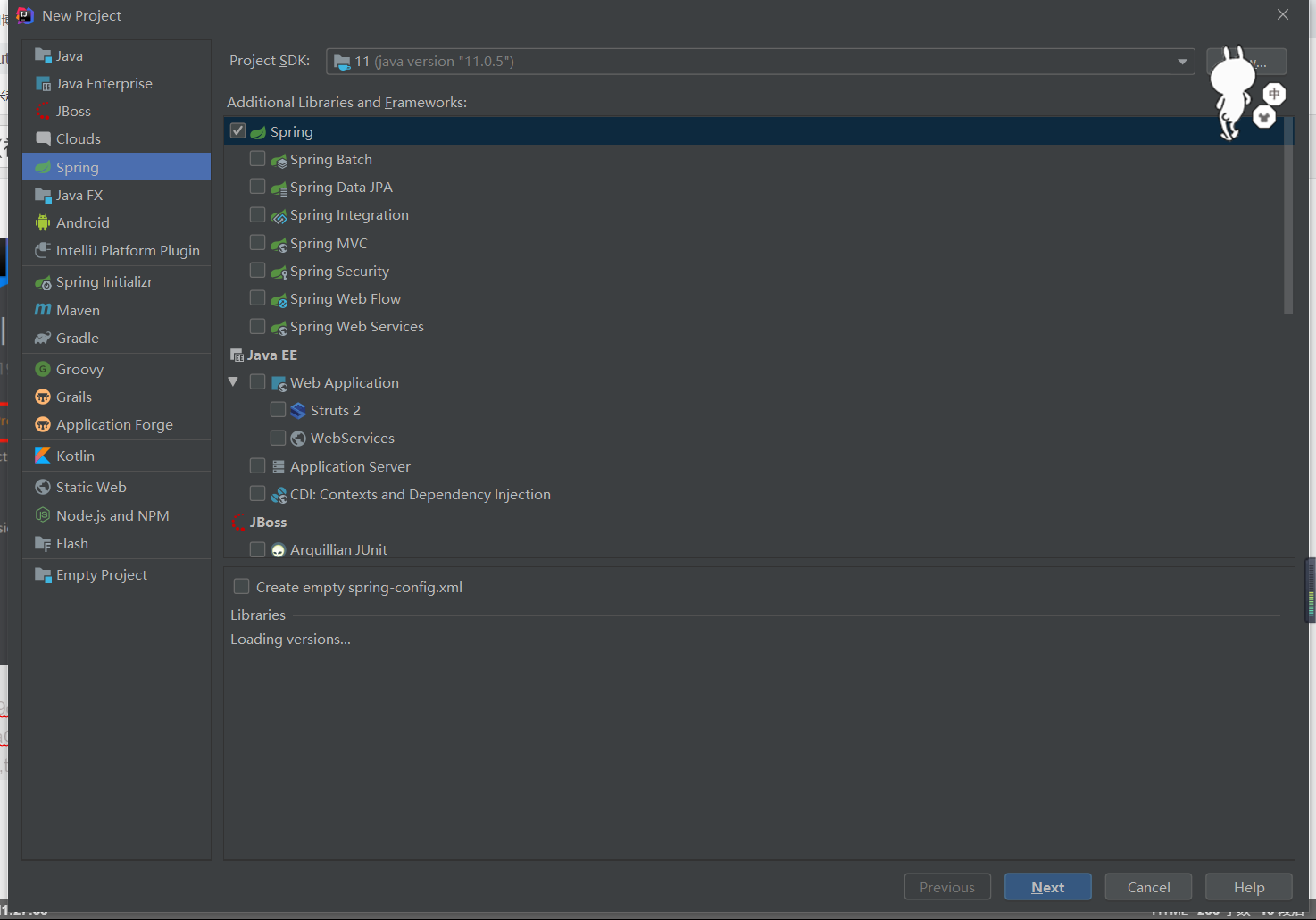The height and width of the screenshot is (920, 1316).
Task: Click the Help button
Action: click(1248, 887)
